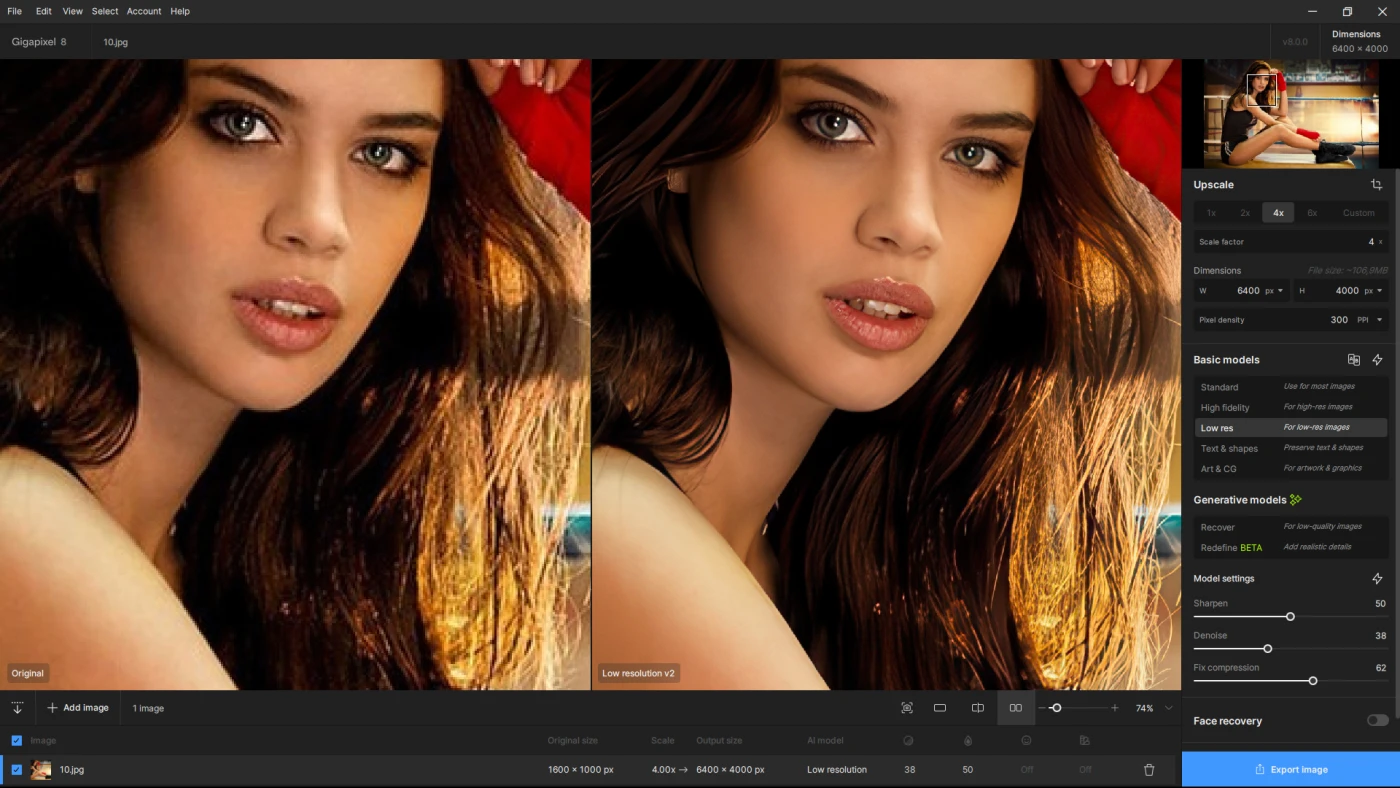Open the zoom percentage dropdown
Screen dimensions: 1400x788
pyautogui.click(x=1168, y=708)
